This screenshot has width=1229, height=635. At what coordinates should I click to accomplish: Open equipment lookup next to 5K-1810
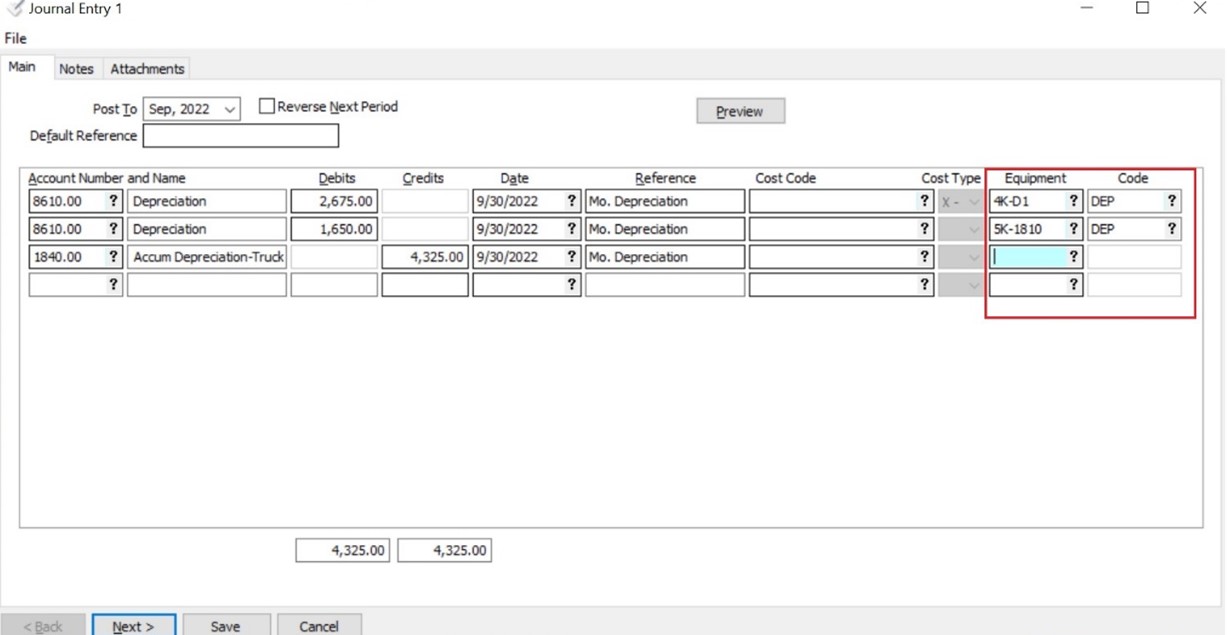1073,229
